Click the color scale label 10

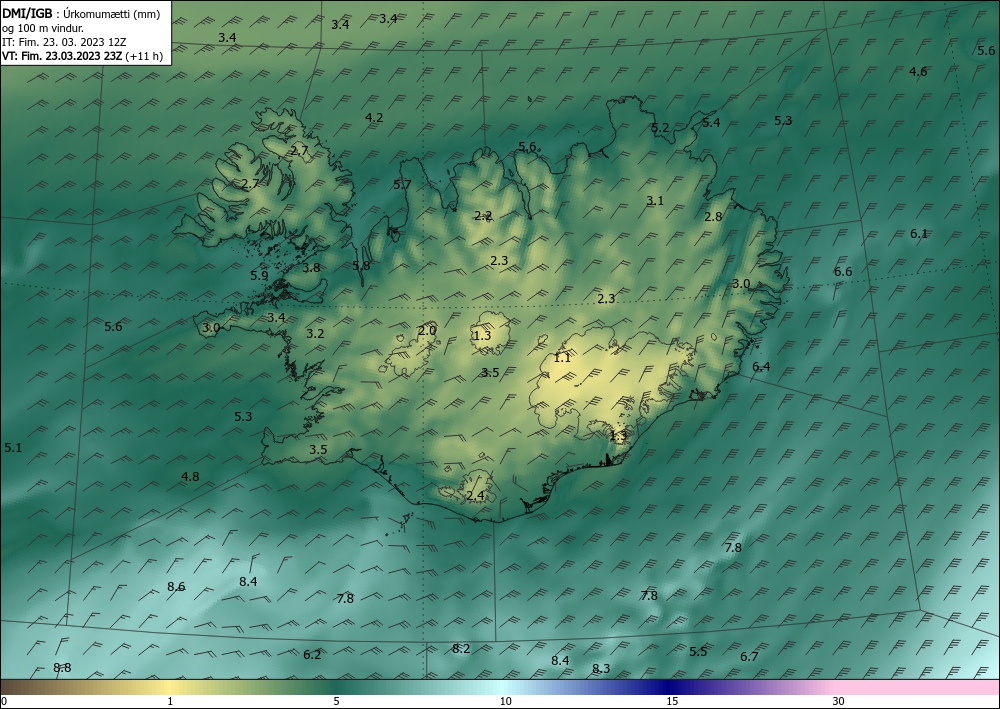pos(505,701)
